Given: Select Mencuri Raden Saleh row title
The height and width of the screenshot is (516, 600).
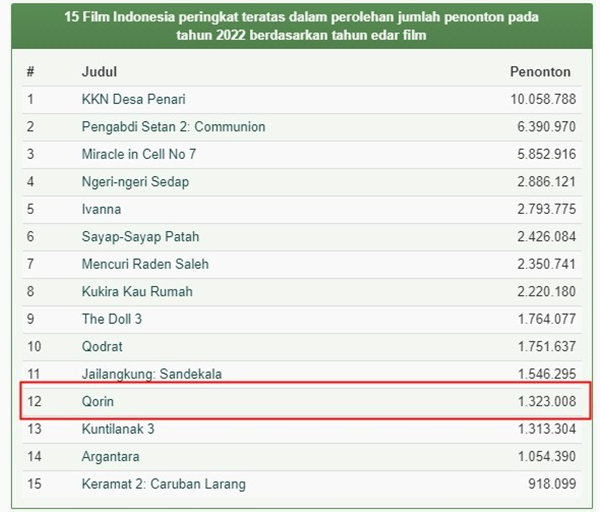Looking at the screenshot, I should [145, 264].
